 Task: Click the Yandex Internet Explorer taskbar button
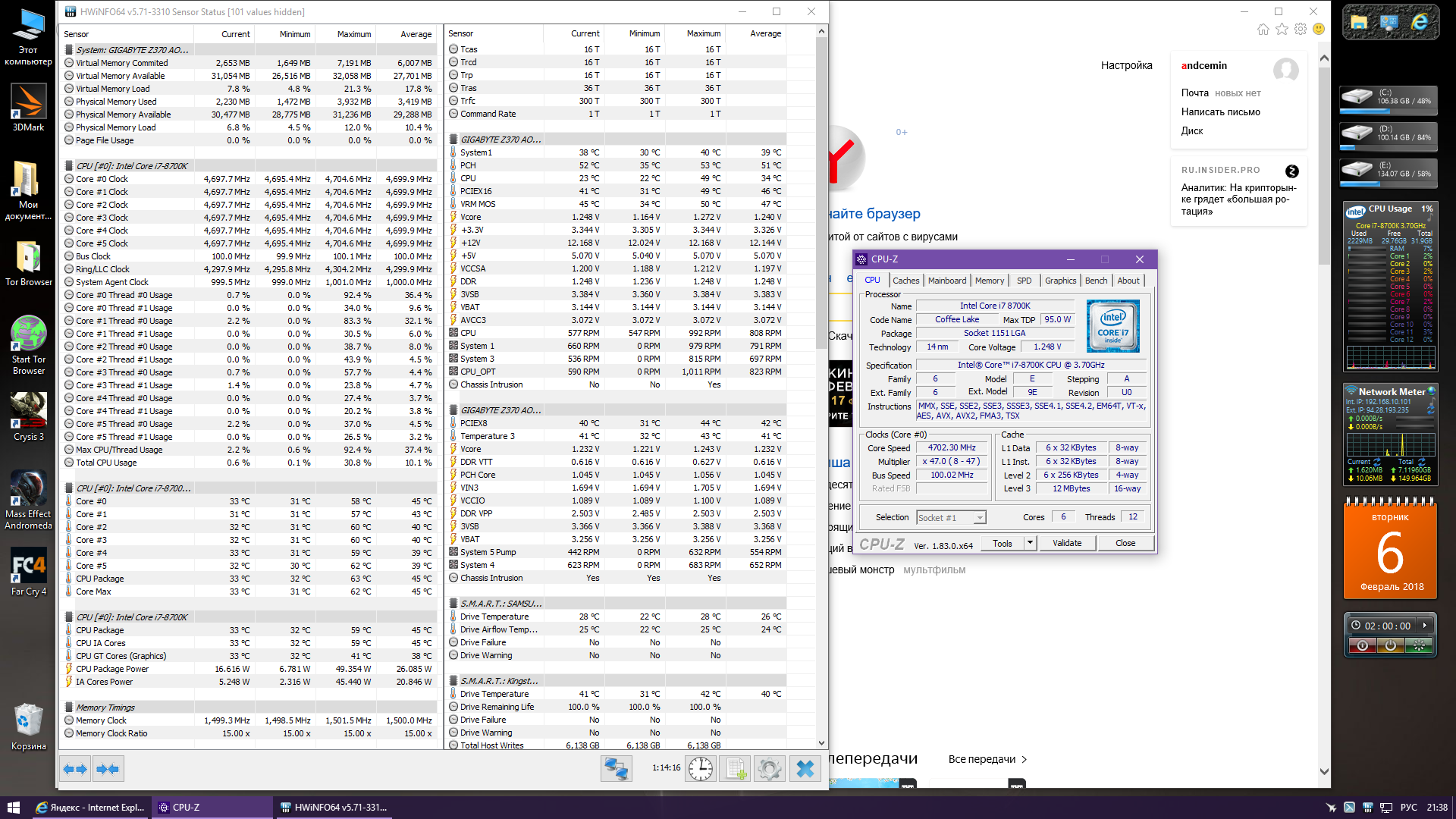tap(91, 808)
